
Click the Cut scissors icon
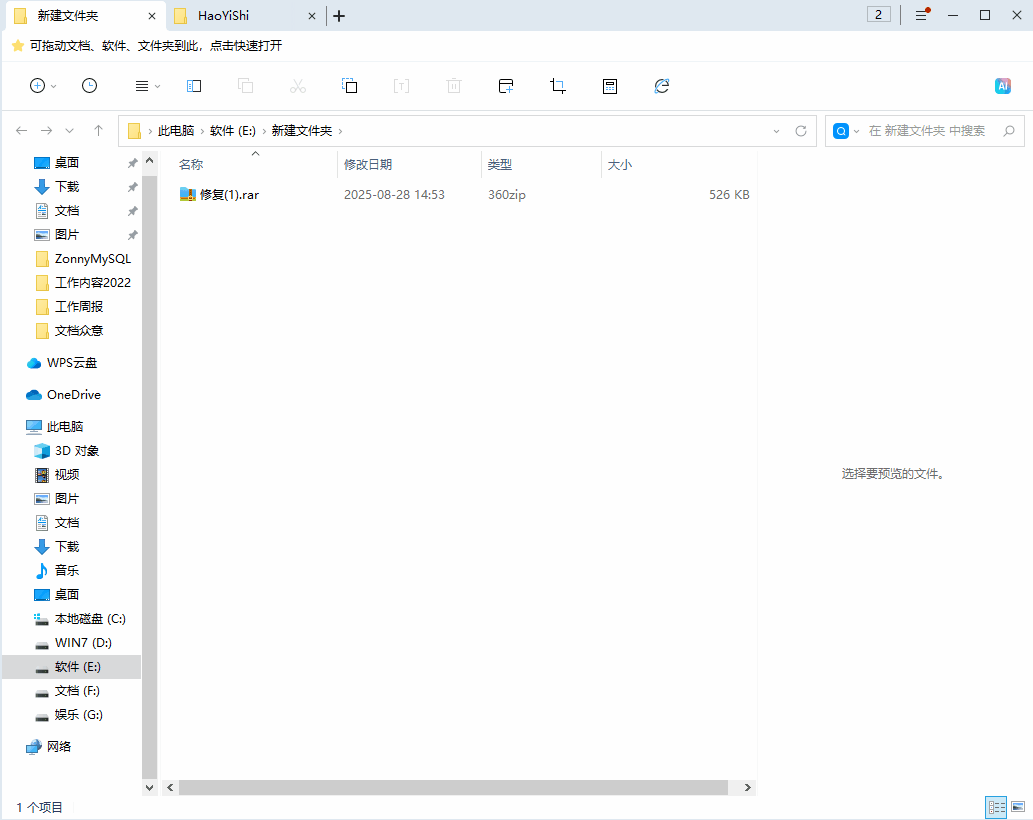(298, 86)
